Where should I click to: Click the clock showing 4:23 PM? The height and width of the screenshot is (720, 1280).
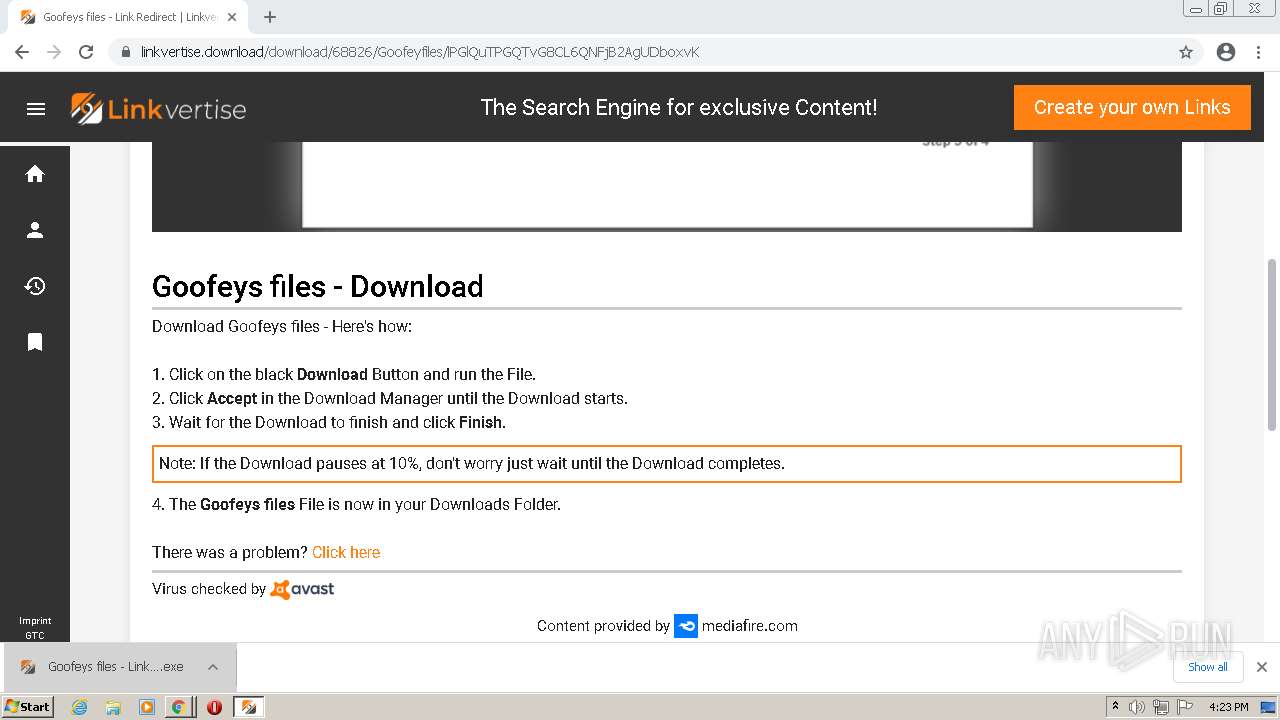[1229, 707]
